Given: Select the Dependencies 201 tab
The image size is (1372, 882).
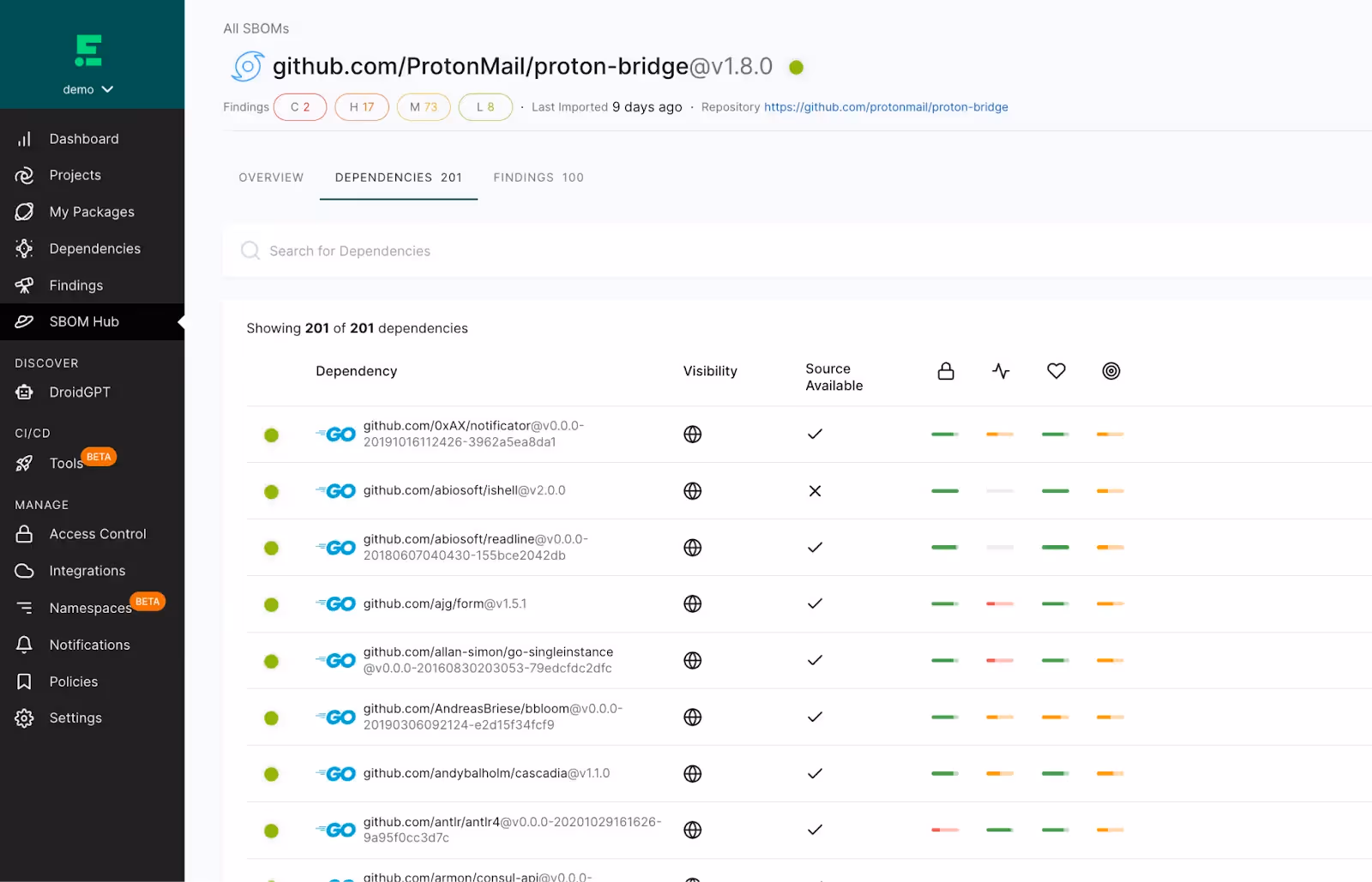Looking at the screenshot, I should 399,177.
